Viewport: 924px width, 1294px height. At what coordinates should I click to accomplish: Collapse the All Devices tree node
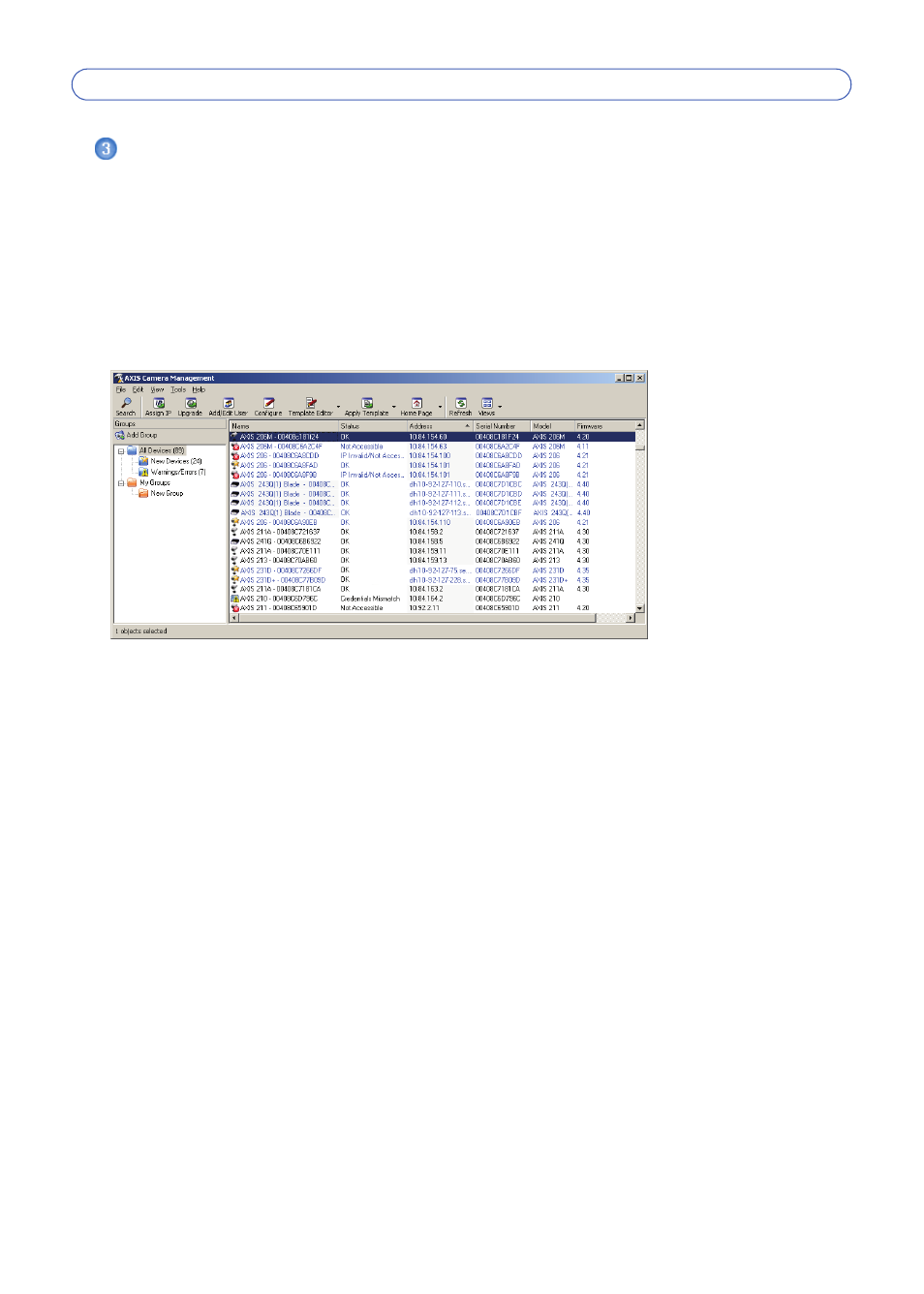pos(121,451)
